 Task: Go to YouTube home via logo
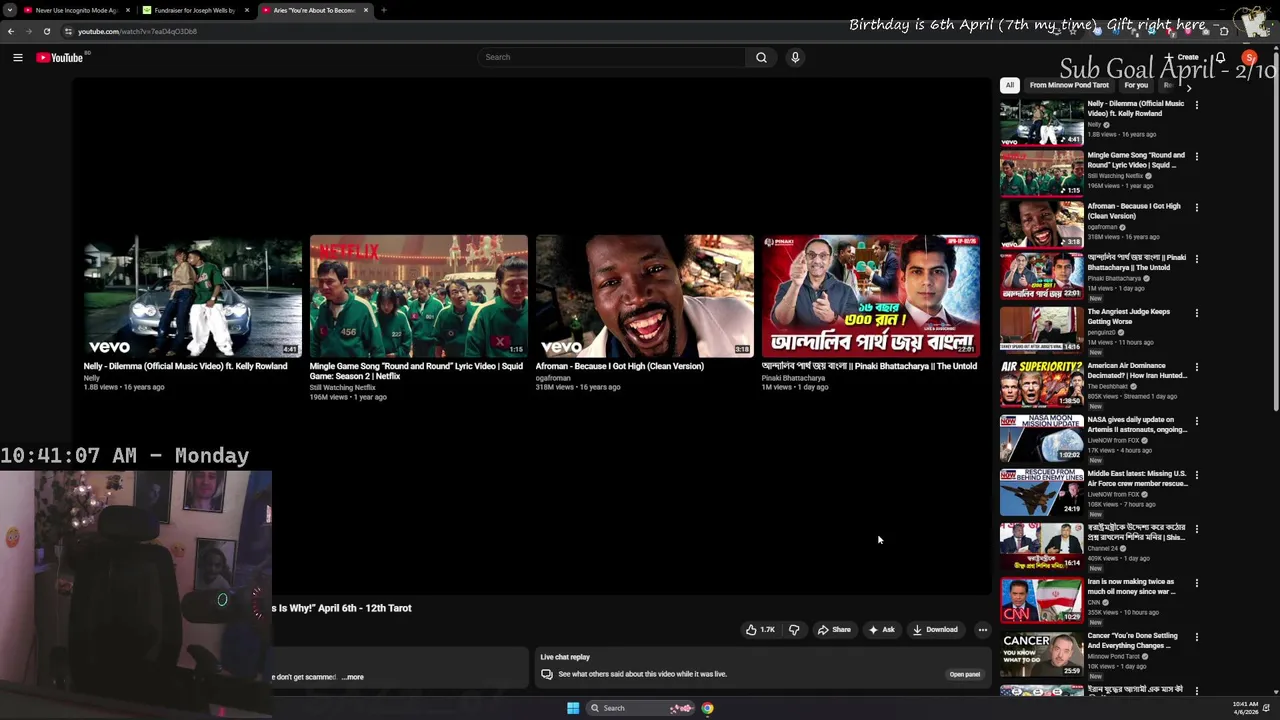[60, 58]
